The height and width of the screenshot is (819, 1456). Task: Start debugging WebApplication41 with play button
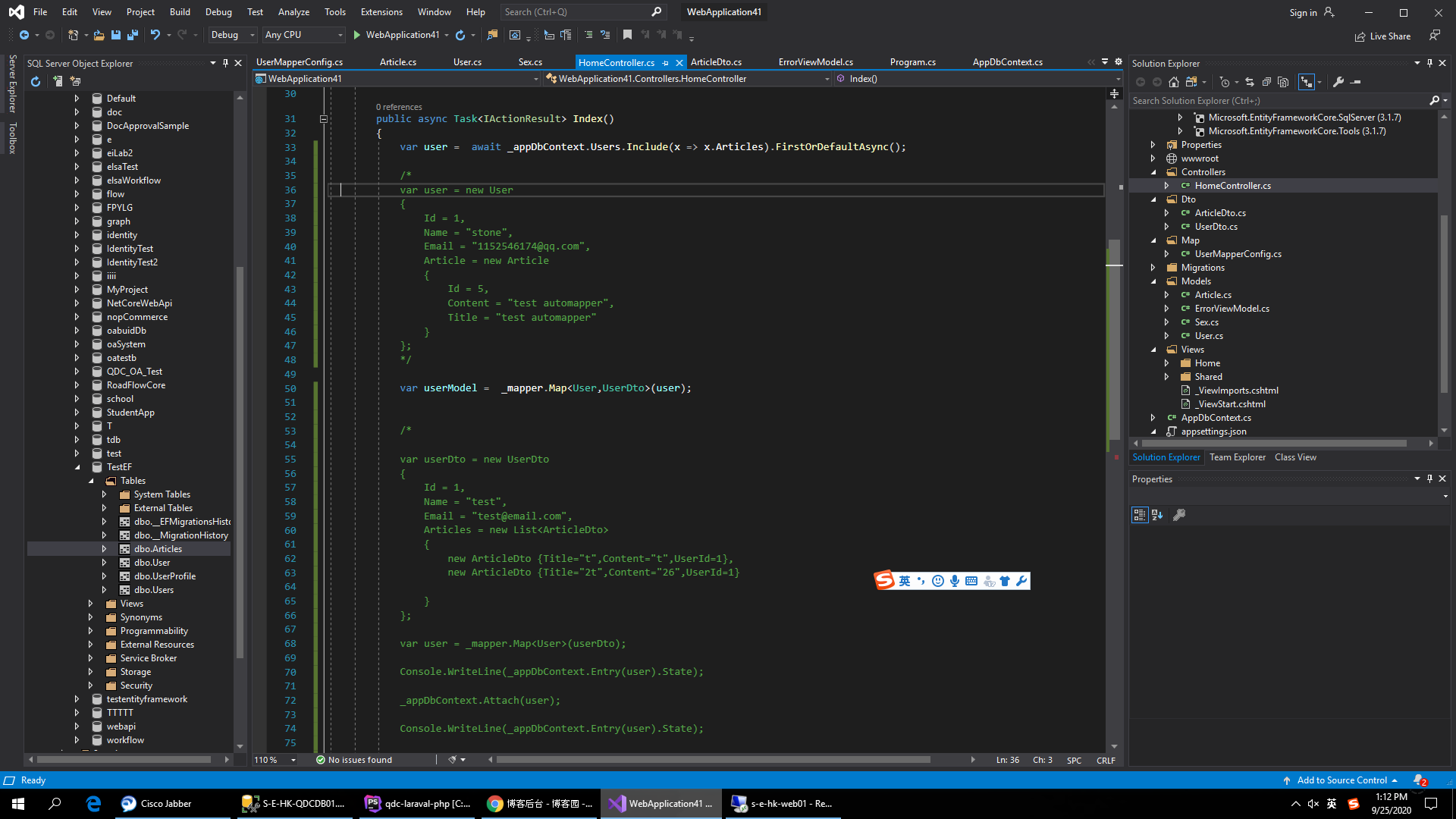pos(356,35)
